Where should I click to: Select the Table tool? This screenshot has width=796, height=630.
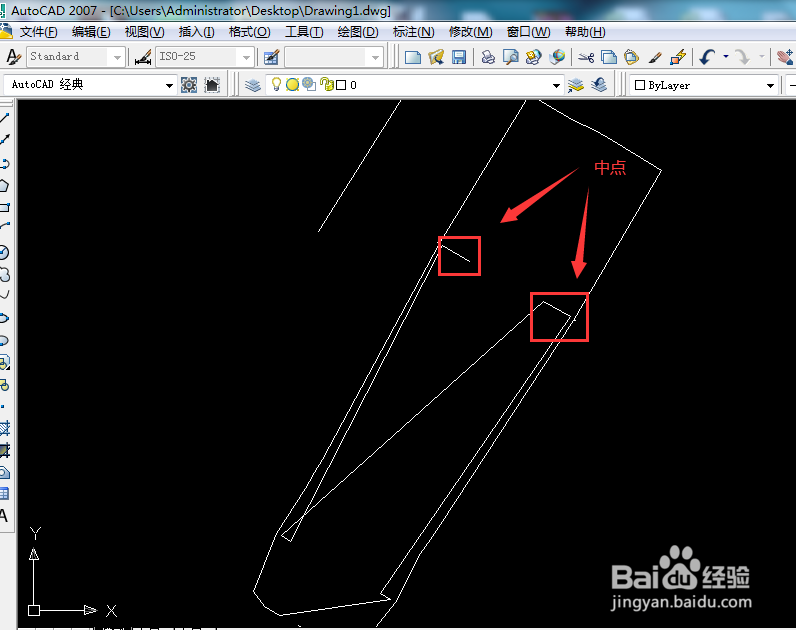(5, 493)
